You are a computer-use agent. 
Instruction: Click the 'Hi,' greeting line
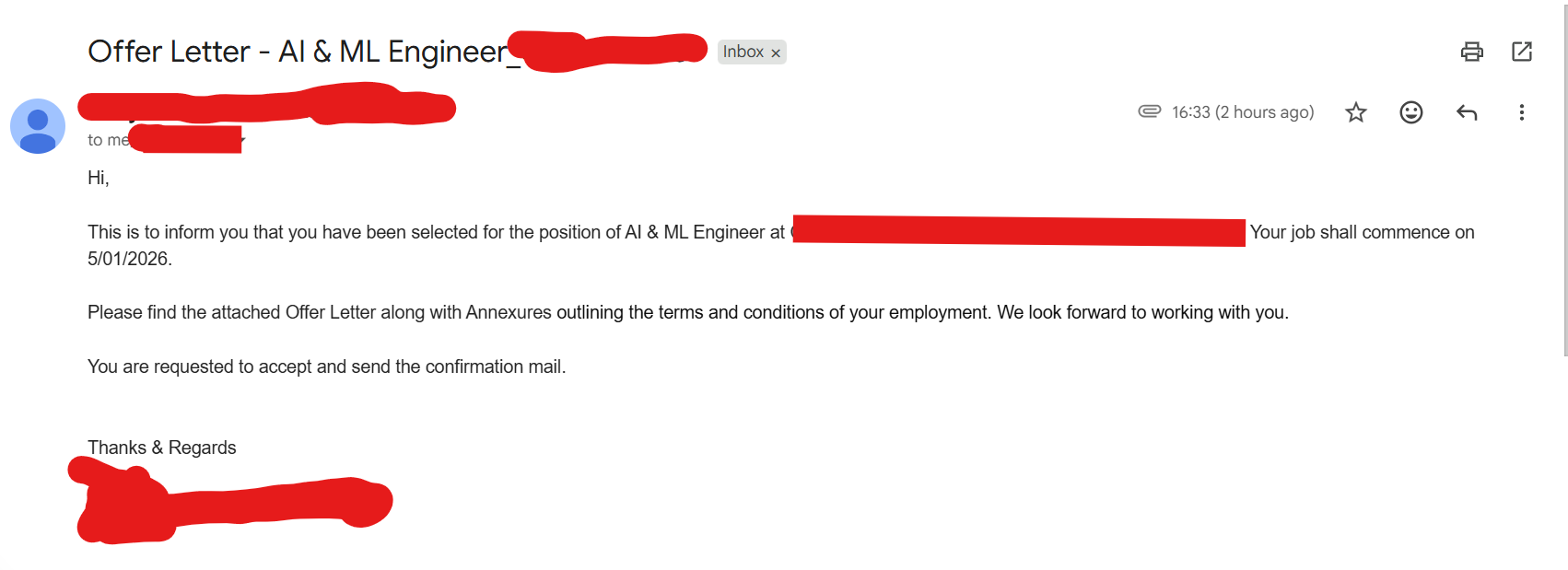[99, 178]
